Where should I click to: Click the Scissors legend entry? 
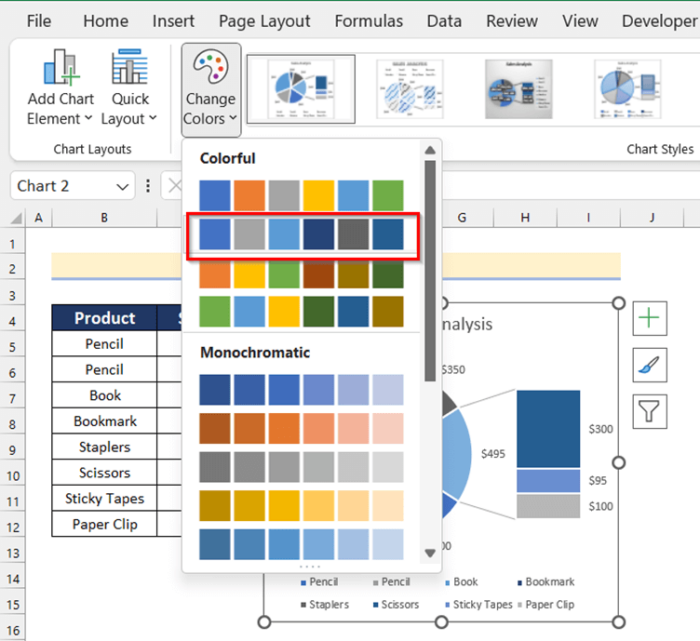[396, 604]
